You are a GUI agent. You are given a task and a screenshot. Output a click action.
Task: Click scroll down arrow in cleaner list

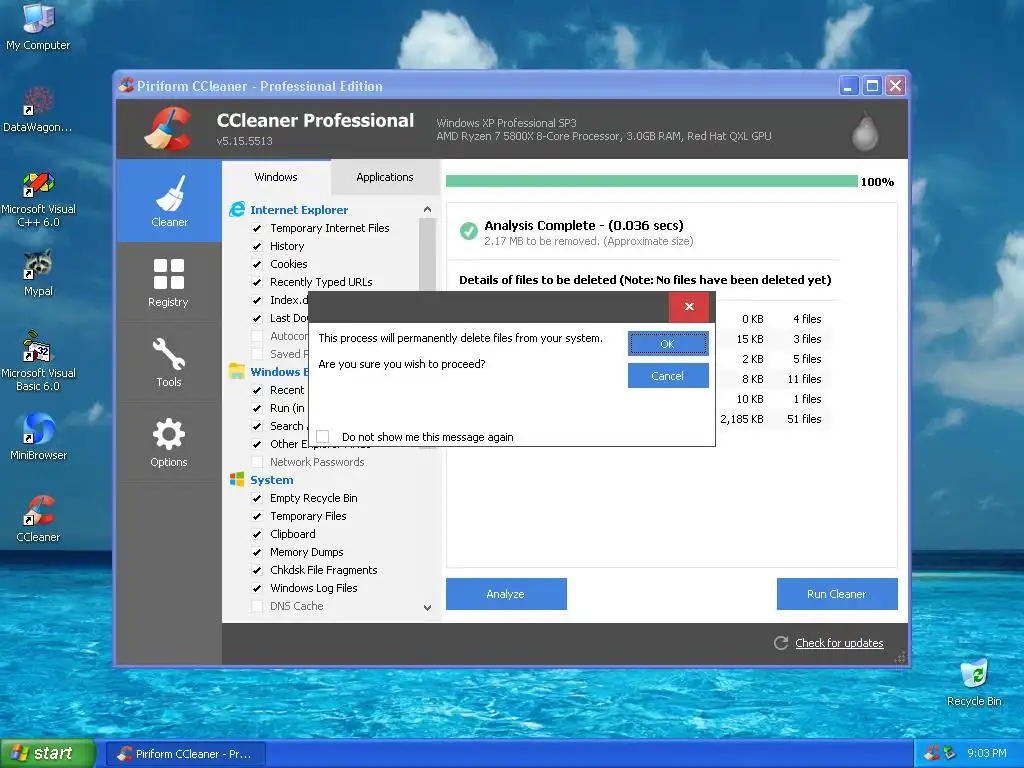point(427,607)
